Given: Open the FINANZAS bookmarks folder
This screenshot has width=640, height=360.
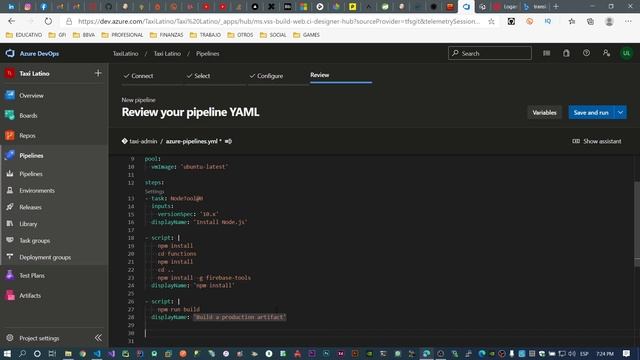Looking at the screenshot, I should pyautogui.click(x=166, y=35).
